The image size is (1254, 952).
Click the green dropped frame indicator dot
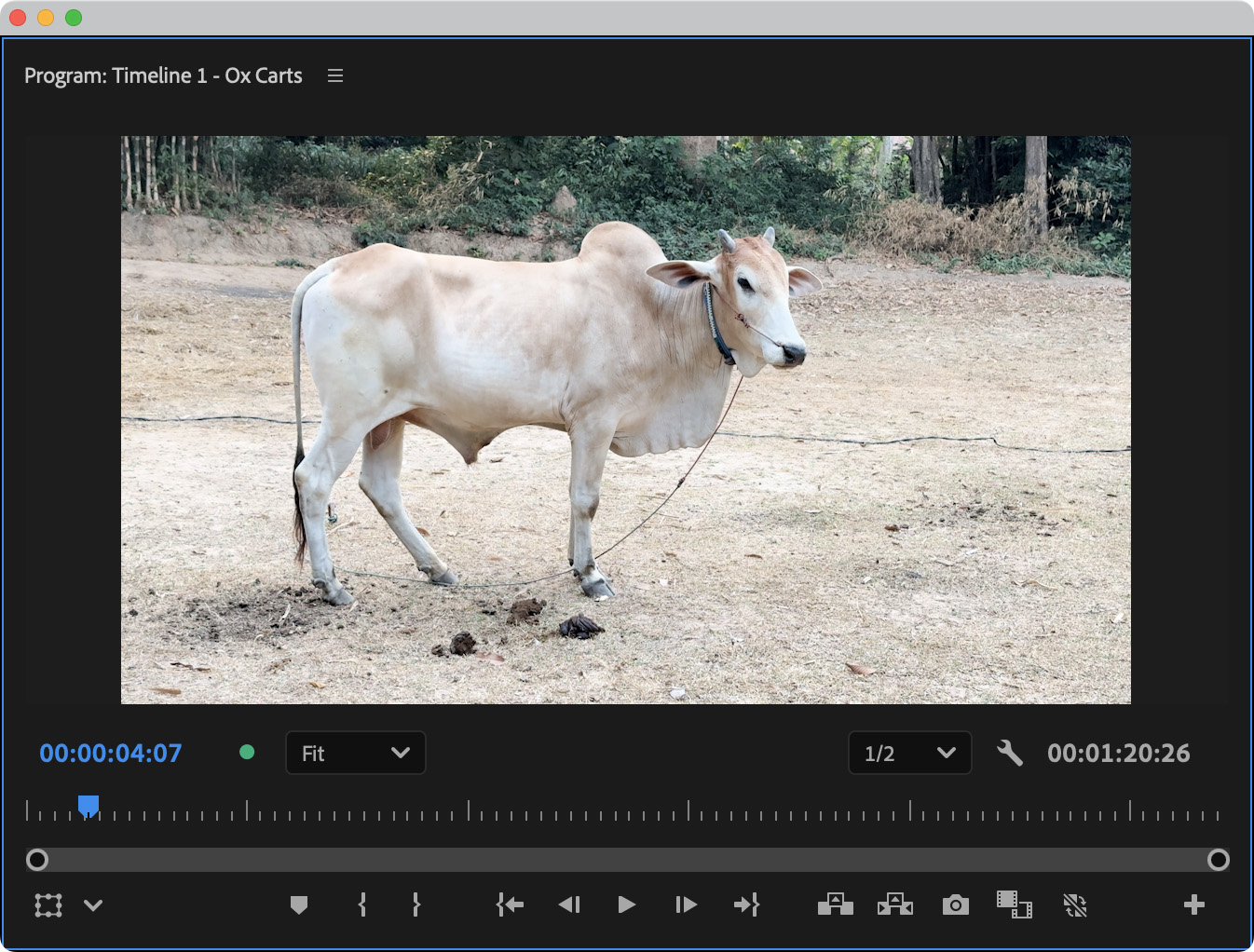point(247,752)
